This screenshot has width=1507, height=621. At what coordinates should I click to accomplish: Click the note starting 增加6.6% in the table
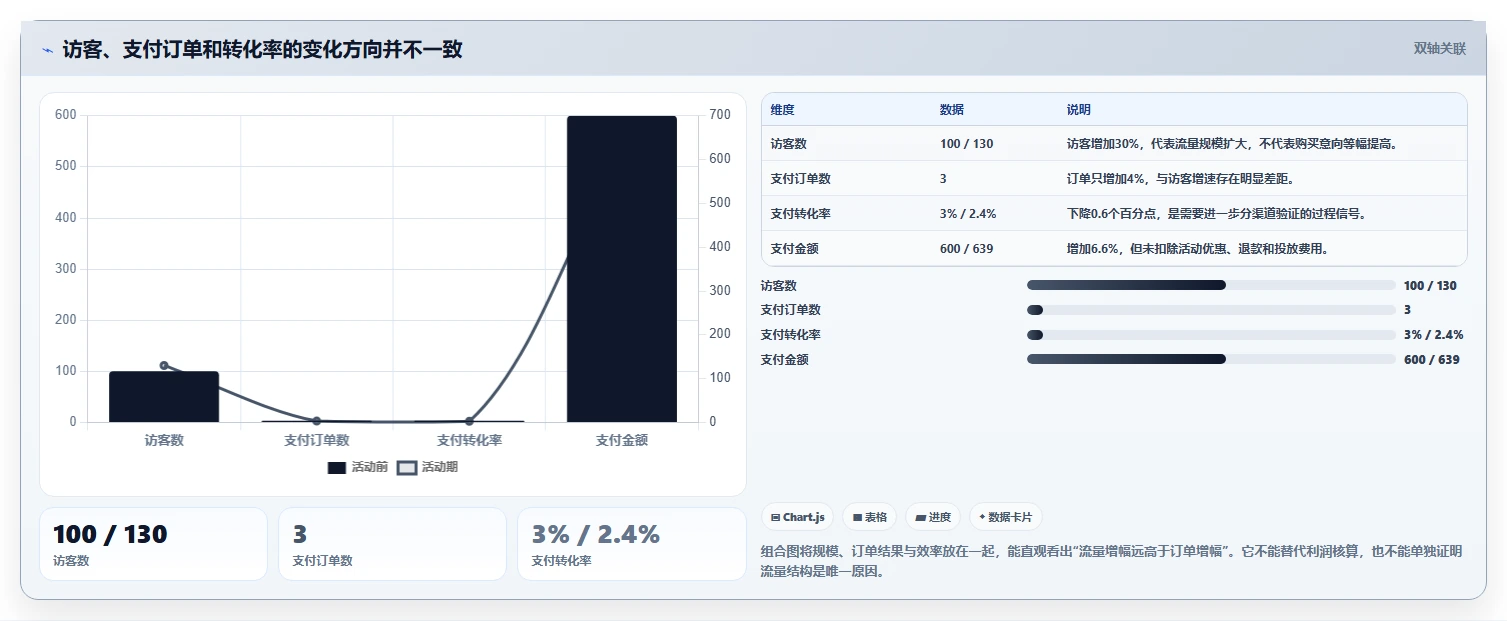1197,249
